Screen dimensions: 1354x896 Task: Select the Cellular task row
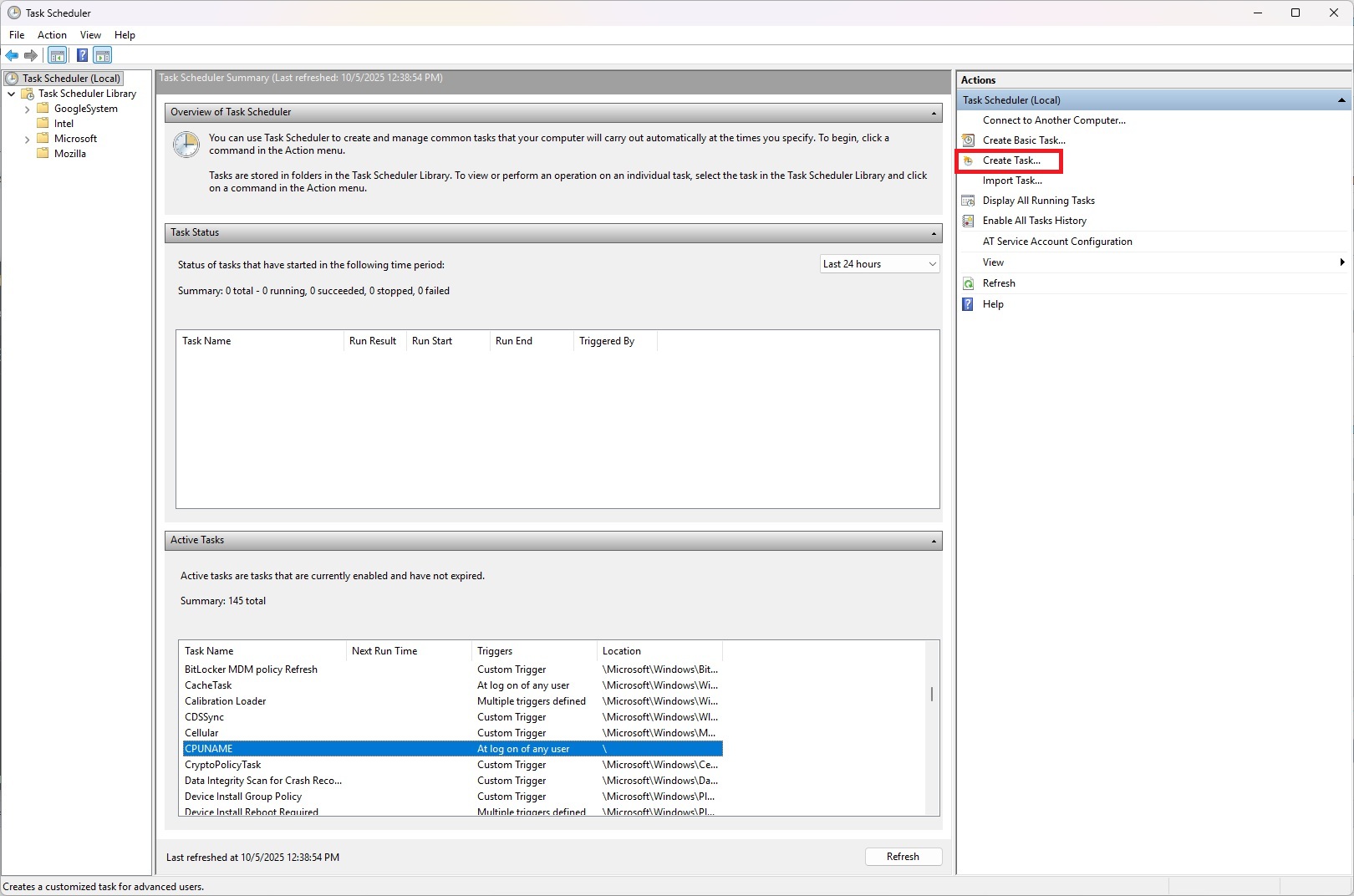451,733
